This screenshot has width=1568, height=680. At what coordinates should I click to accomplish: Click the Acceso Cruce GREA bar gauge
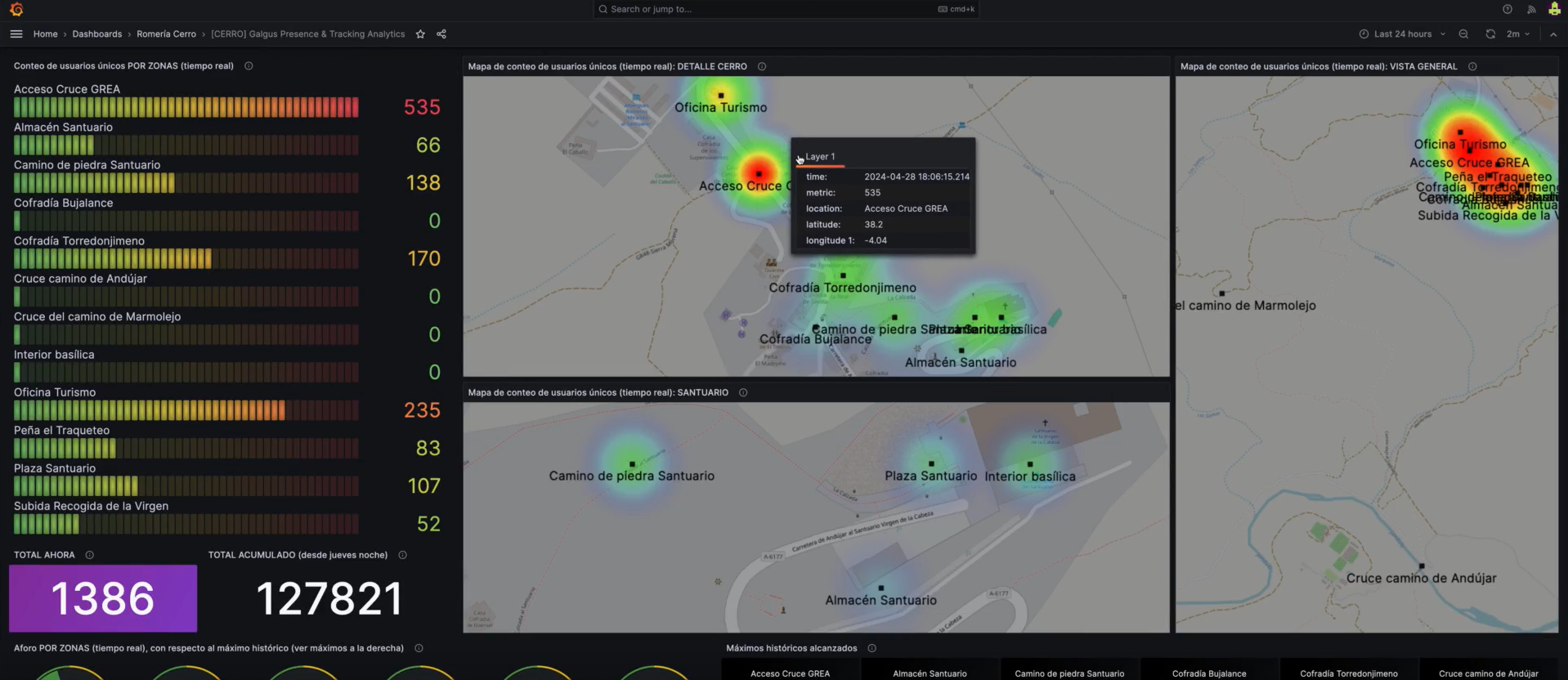186,107
